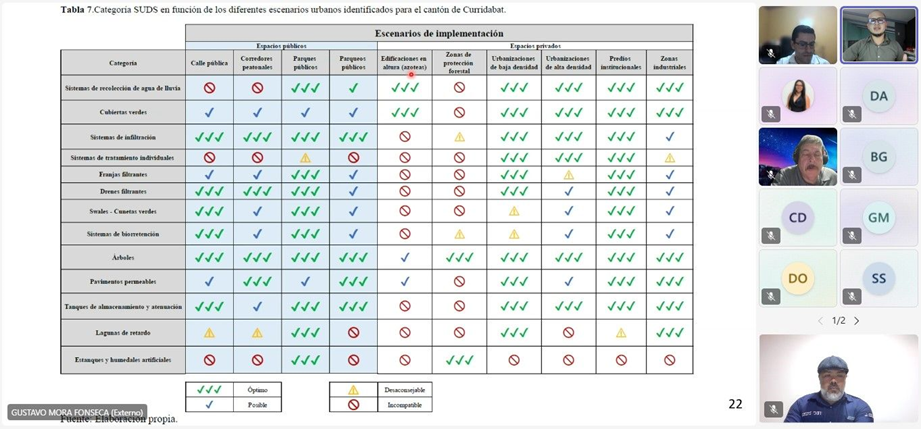Click the mic icon on bottom presenter video
Image resolution: width=921 pixels, height=429 pixels.
772,409
